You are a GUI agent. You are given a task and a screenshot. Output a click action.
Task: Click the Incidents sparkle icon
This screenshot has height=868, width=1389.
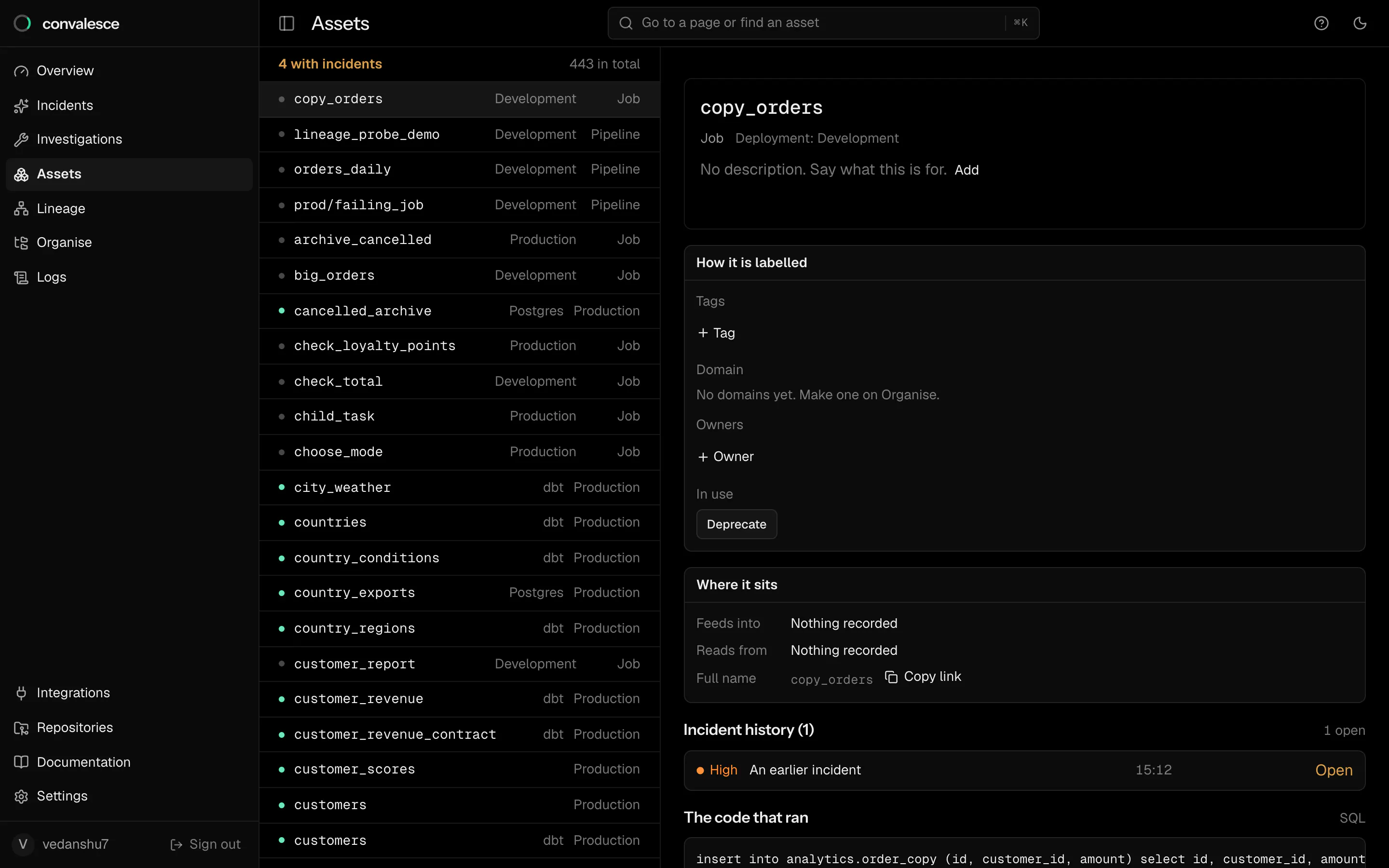pyautogui.click(x=21, y=106)
